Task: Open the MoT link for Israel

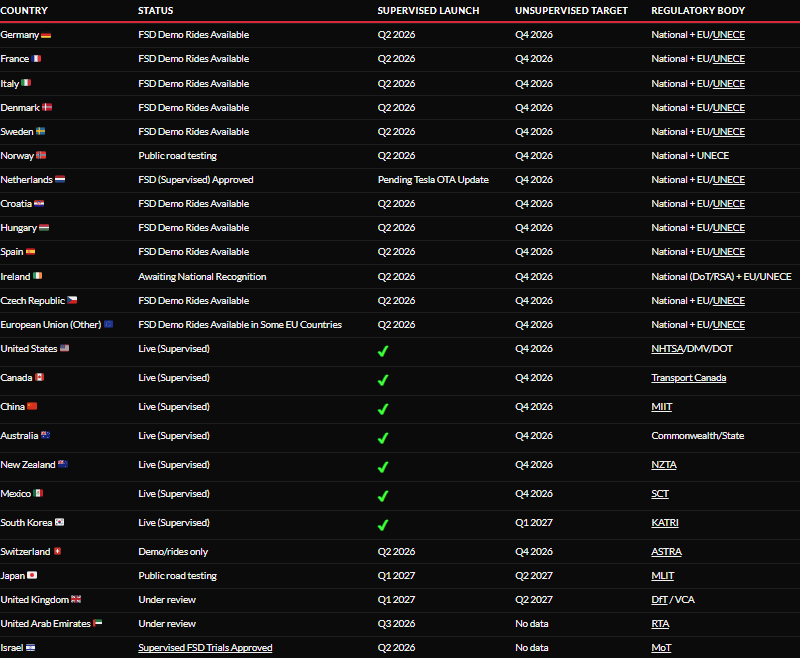Action: click(x=661, y=647)
